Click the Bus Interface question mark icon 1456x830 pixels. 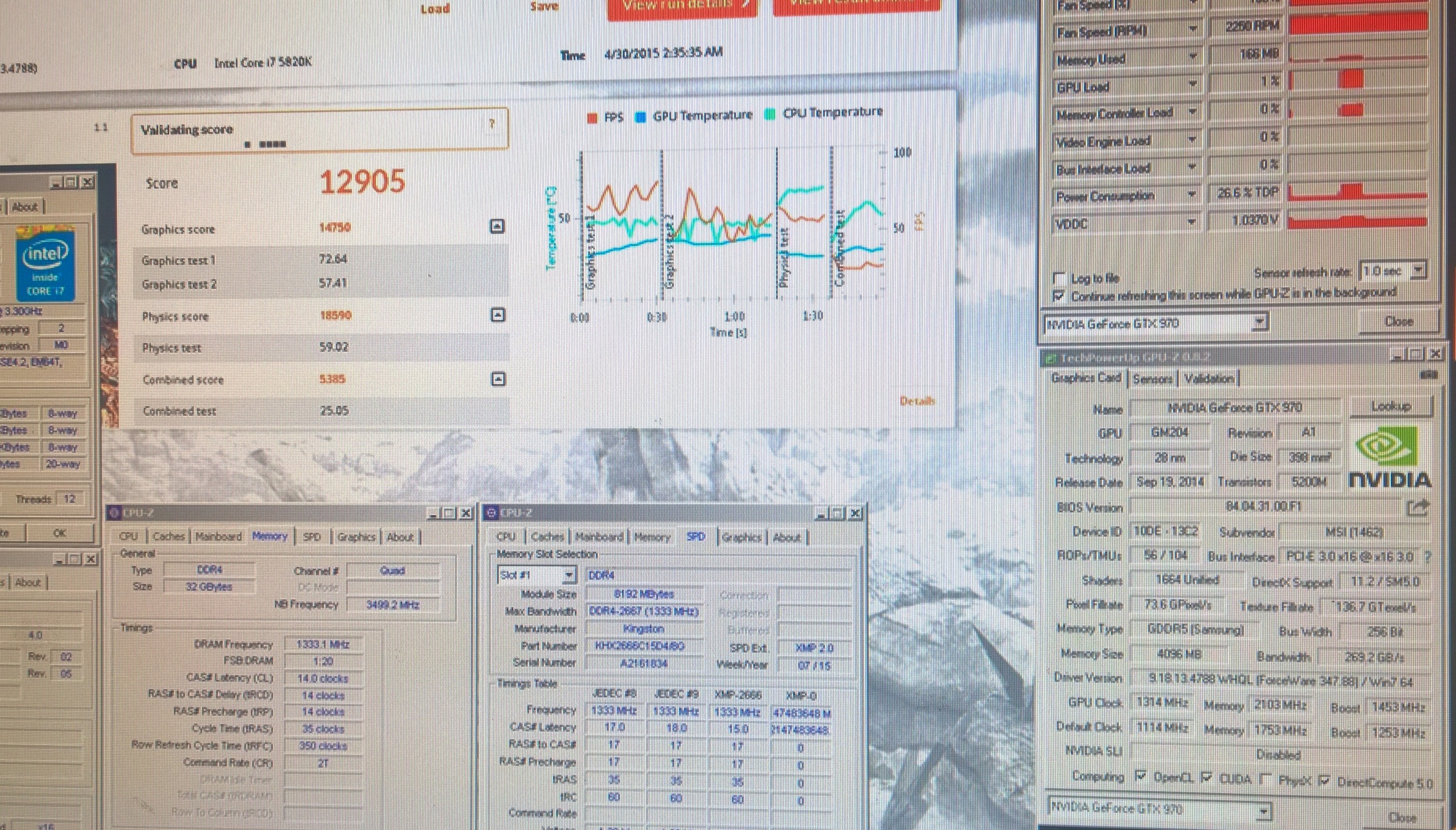point(1427,557)
